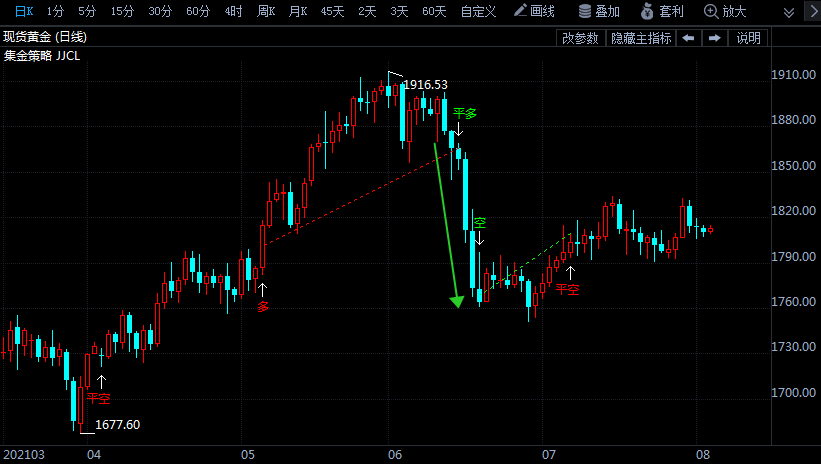Click the 1910.00 price axis label

pyautogui.click(x=793, y=75)
